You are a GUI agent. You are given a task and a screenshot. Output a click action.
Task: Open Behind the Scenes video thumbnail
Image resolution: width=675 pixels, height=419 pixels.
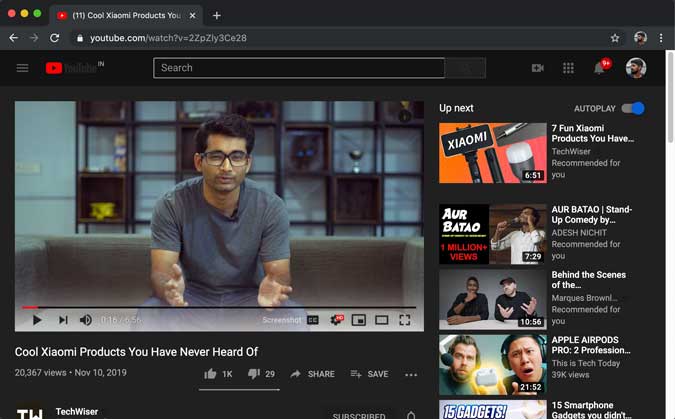point(492,299)
